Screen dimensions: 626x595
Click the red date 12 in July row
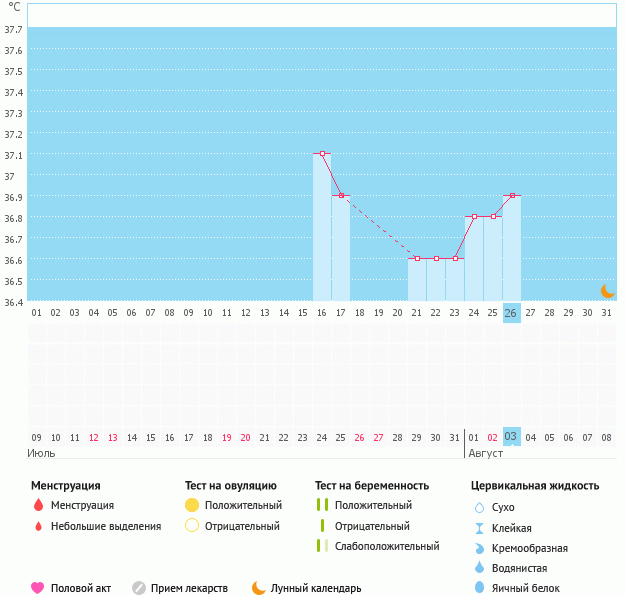pyautogui.click(x=93, y=437)
